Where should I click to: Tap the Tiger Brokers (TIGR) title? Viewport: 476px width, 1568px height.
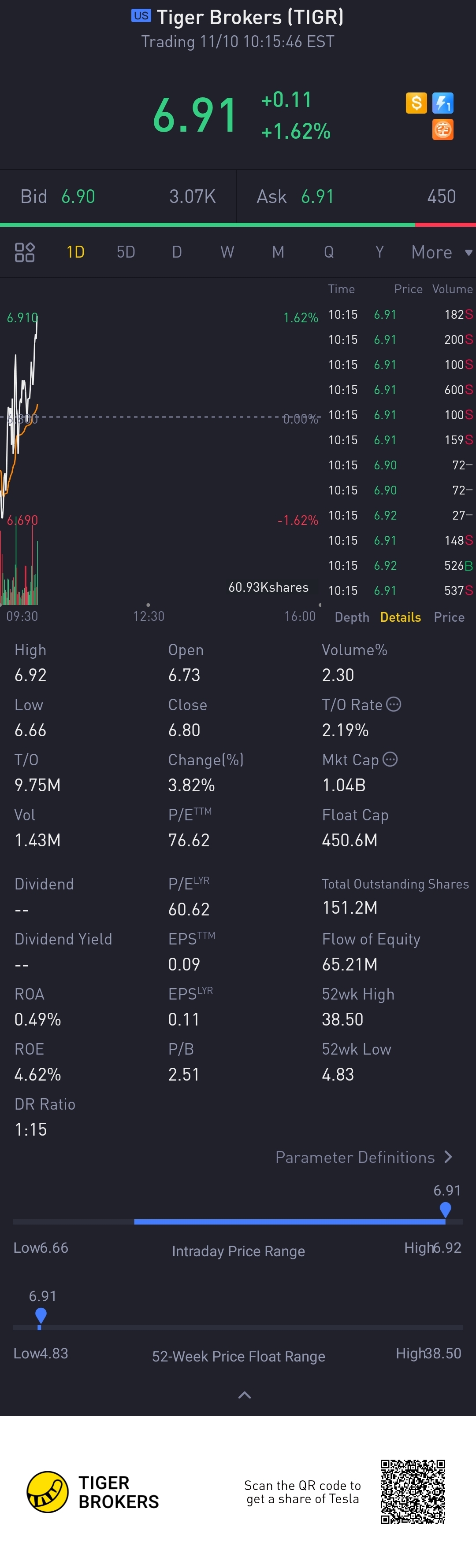tap(250, 17)
